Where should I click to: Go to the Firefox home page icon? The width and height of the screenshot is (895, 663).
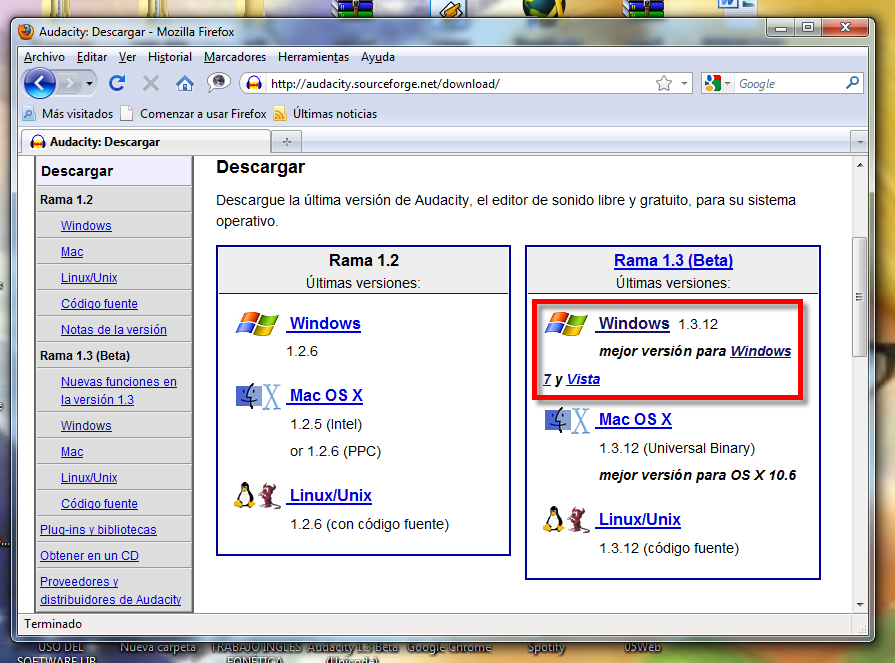pos(184,84)
